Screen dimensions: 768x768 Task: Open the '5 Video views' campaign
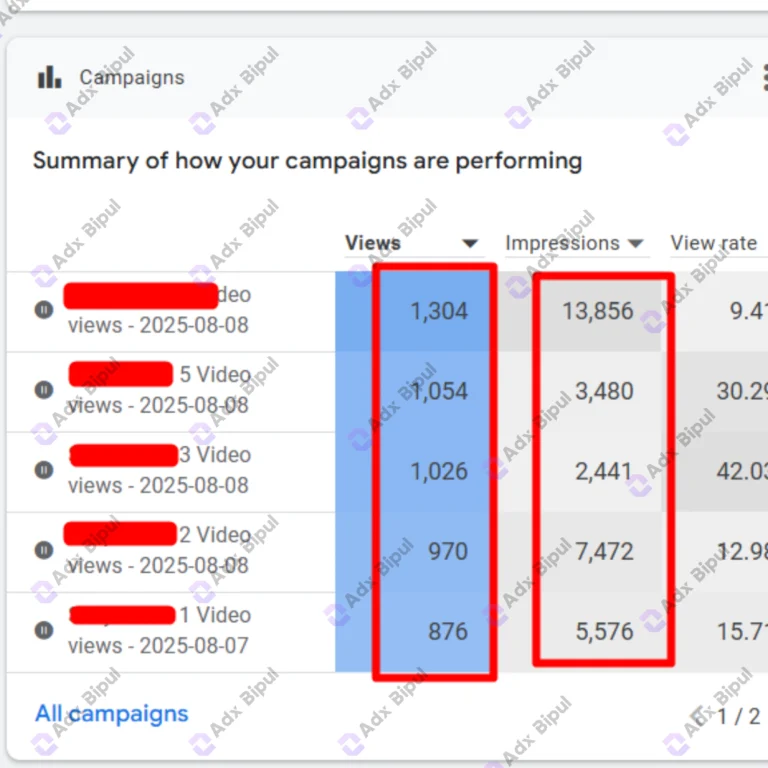158,390
